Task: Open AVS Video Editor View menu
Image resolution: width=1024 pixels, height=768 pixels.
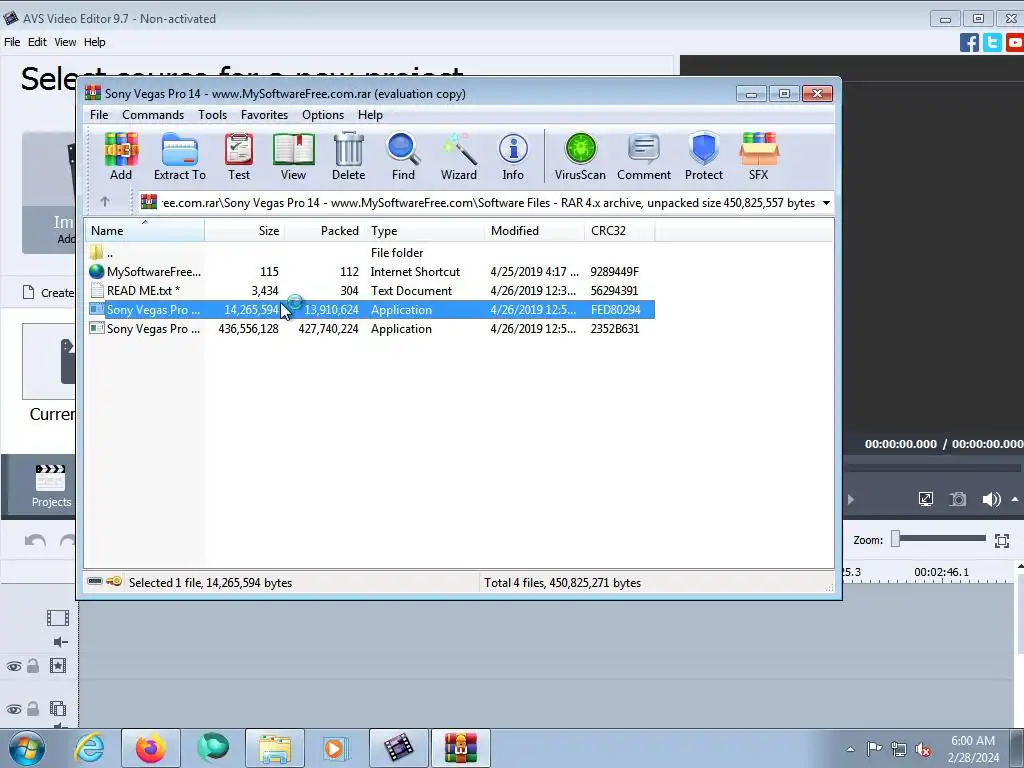Action: (x=65, y=42)
